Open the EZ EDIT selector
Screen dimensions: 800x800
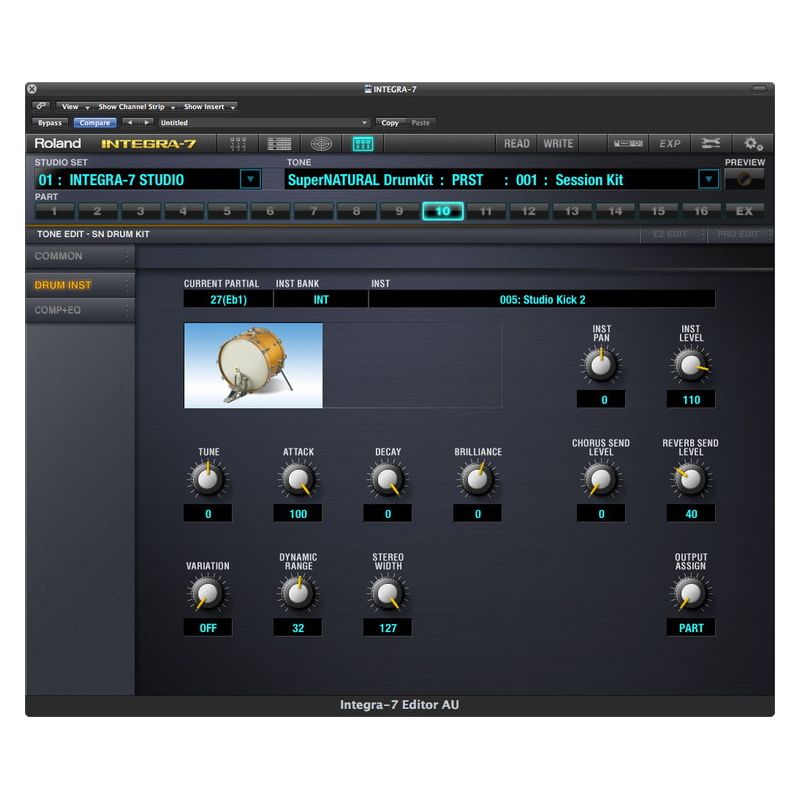673,235
